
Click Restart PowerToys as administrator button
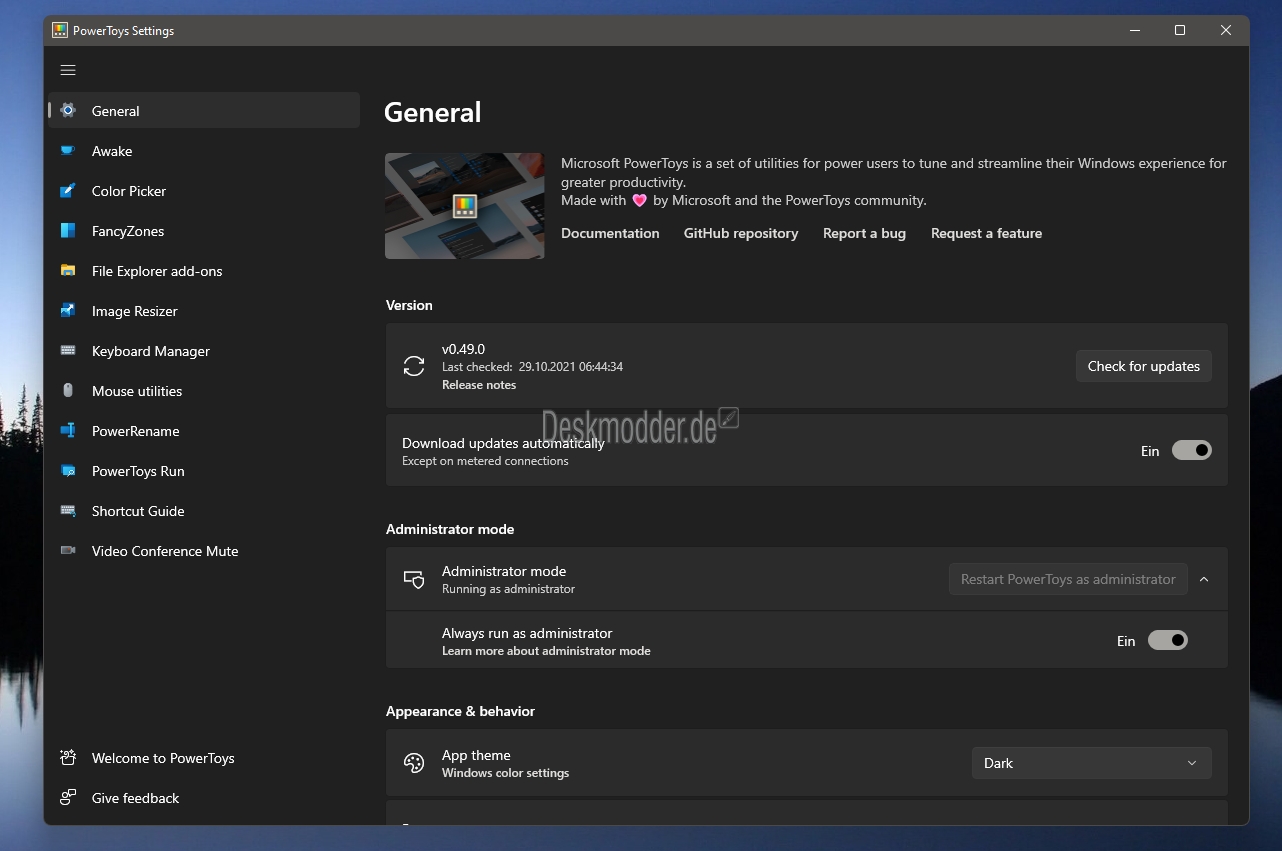1068,579
